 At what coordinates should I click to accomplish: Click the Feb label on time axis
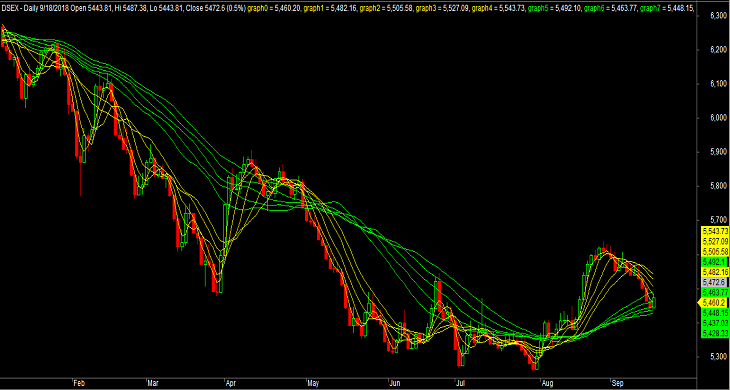coord(78,384)
